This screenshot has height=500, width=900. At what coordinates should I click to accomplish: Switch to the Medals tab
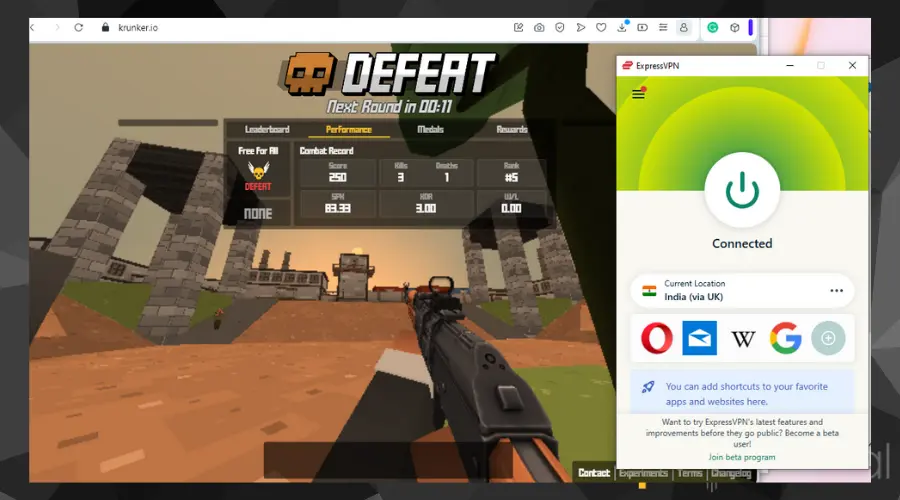coord(430,129)
